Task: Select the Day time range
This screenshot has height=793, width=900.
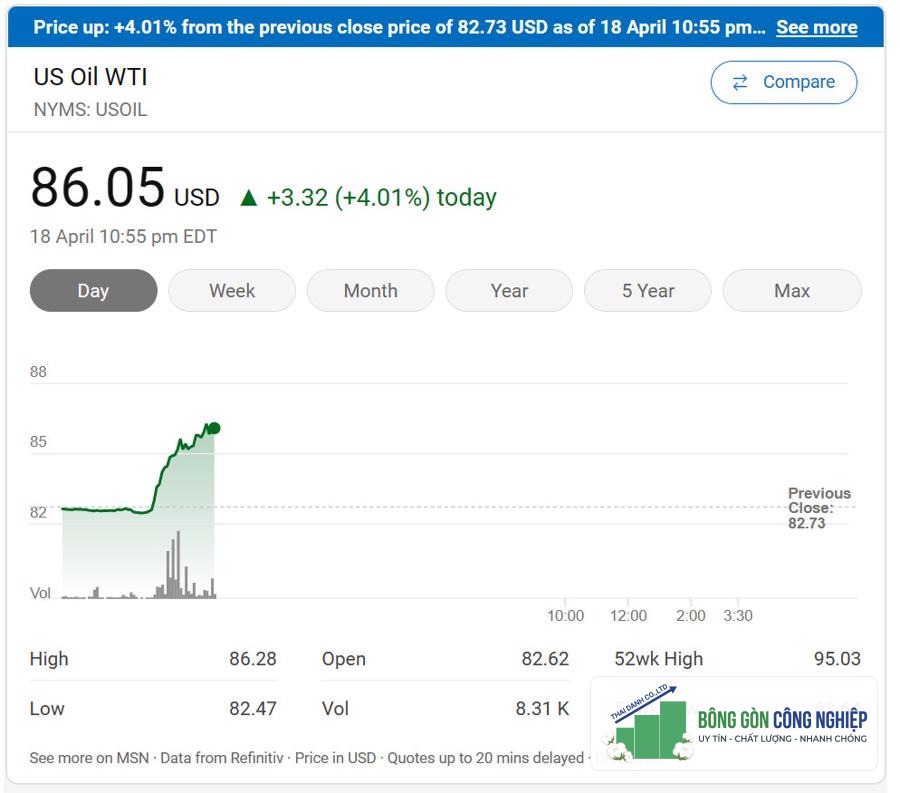Action: click(94, 290)
